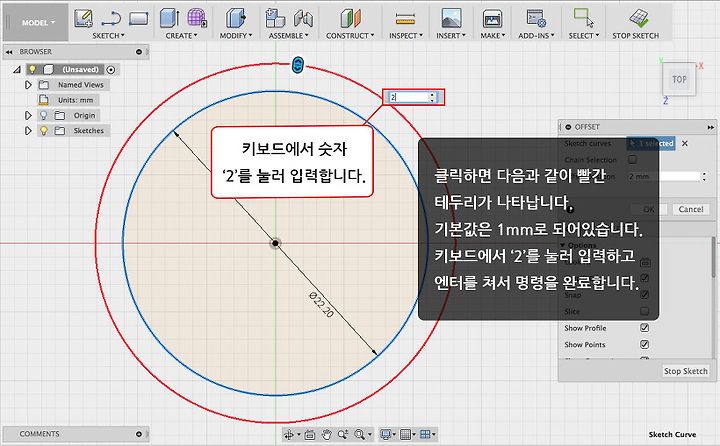The width and height of the screenshot is (720, 446).
Task: Click the Scripts and Add-Ins icon
Action: click(x=536, y=19)
